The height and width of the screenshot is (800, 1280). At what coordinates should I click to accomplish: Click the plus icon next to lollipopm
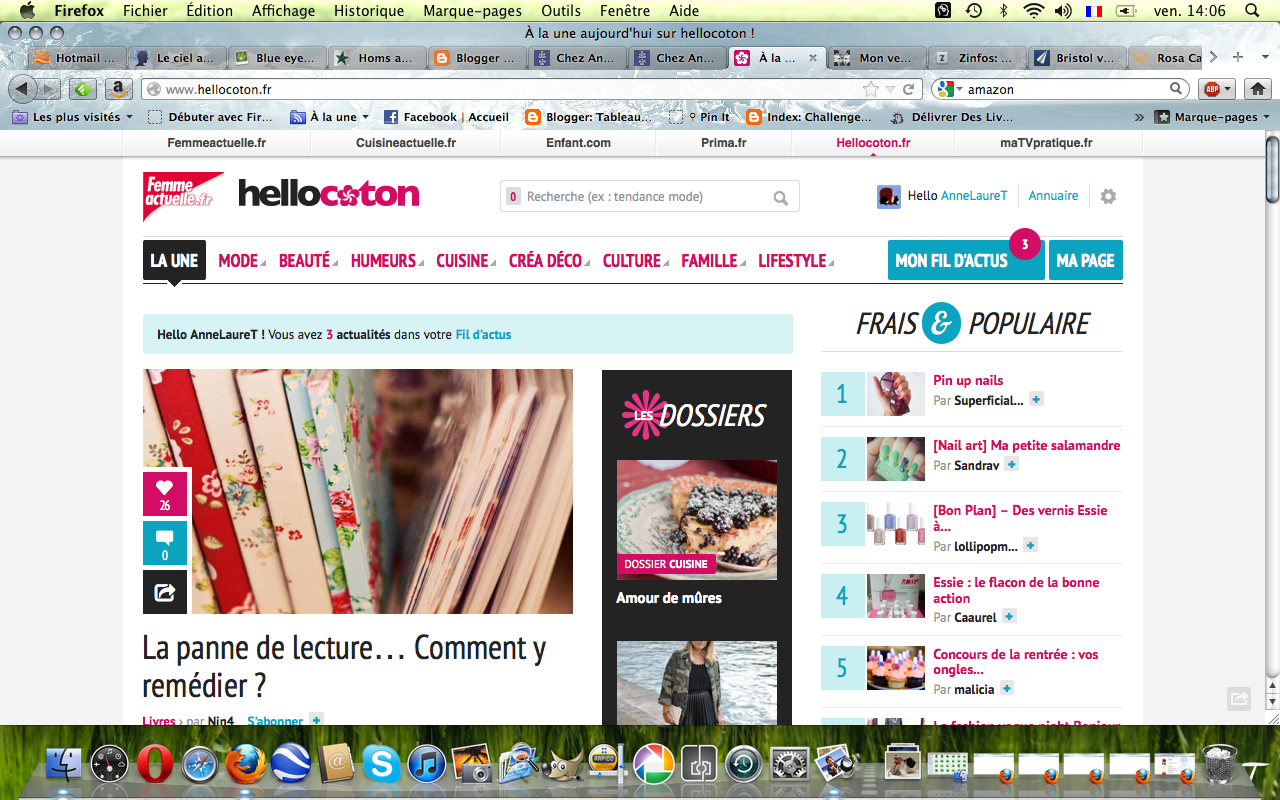1030,545
